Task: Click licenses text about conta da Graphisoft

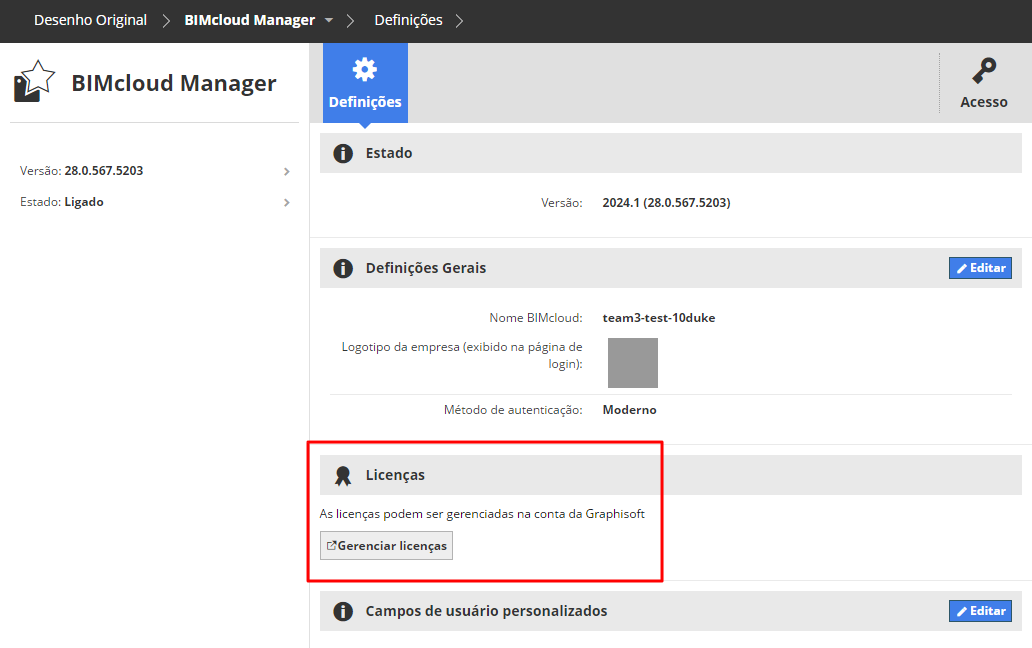Action: 482,514
